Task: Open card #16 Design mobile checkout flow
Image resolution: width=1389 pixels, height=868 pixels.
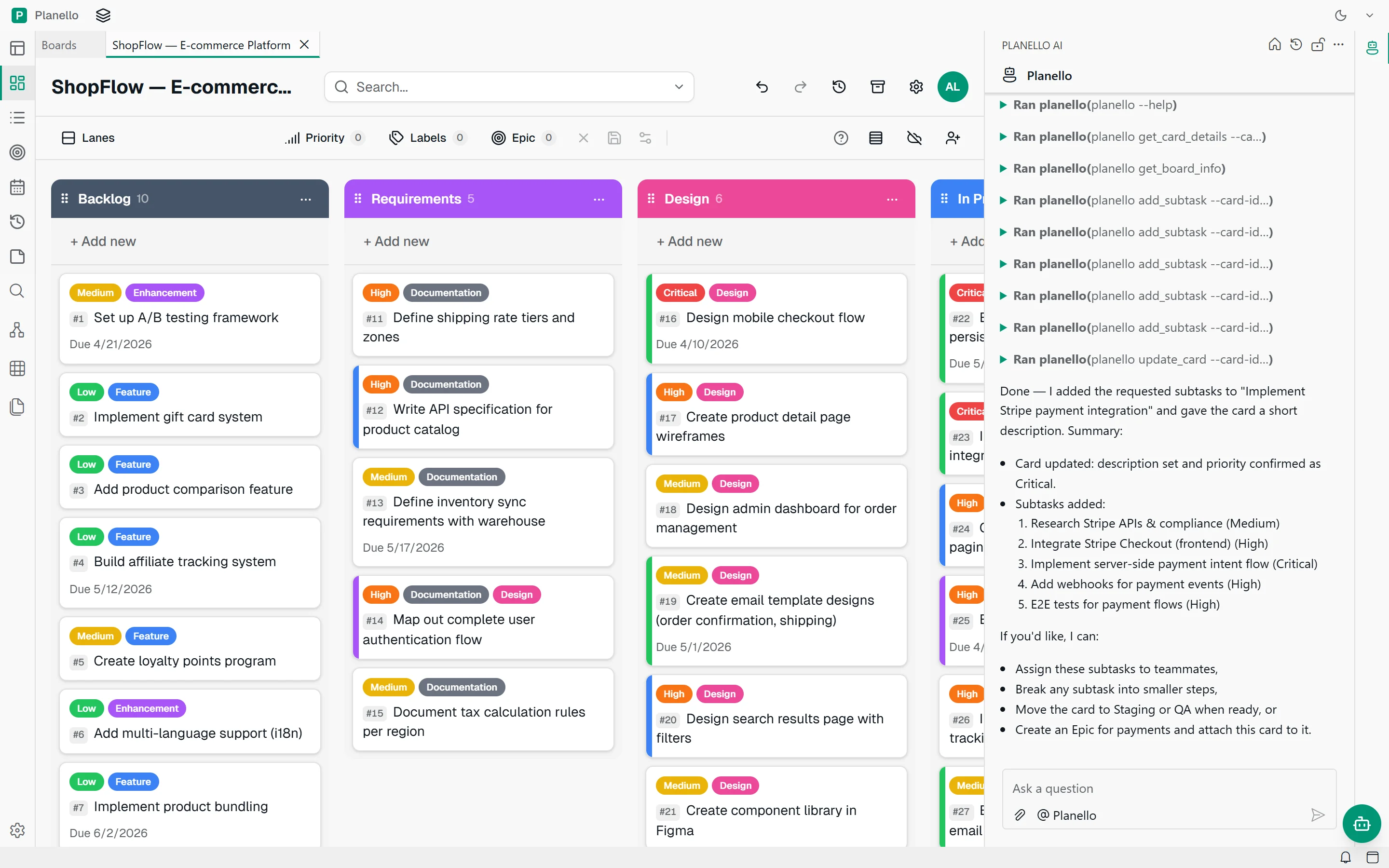Action: tap(776, 319)
